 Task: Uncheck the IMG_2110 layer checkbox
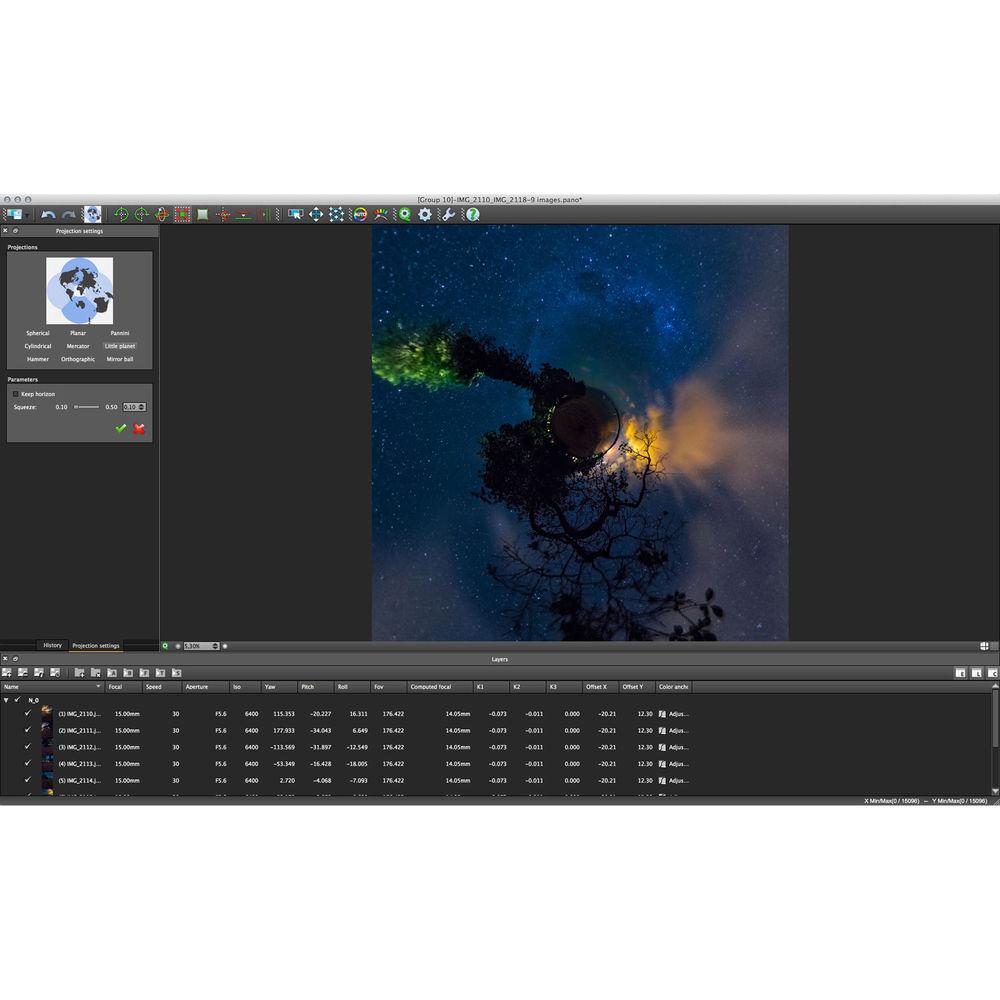click(28, 714)
